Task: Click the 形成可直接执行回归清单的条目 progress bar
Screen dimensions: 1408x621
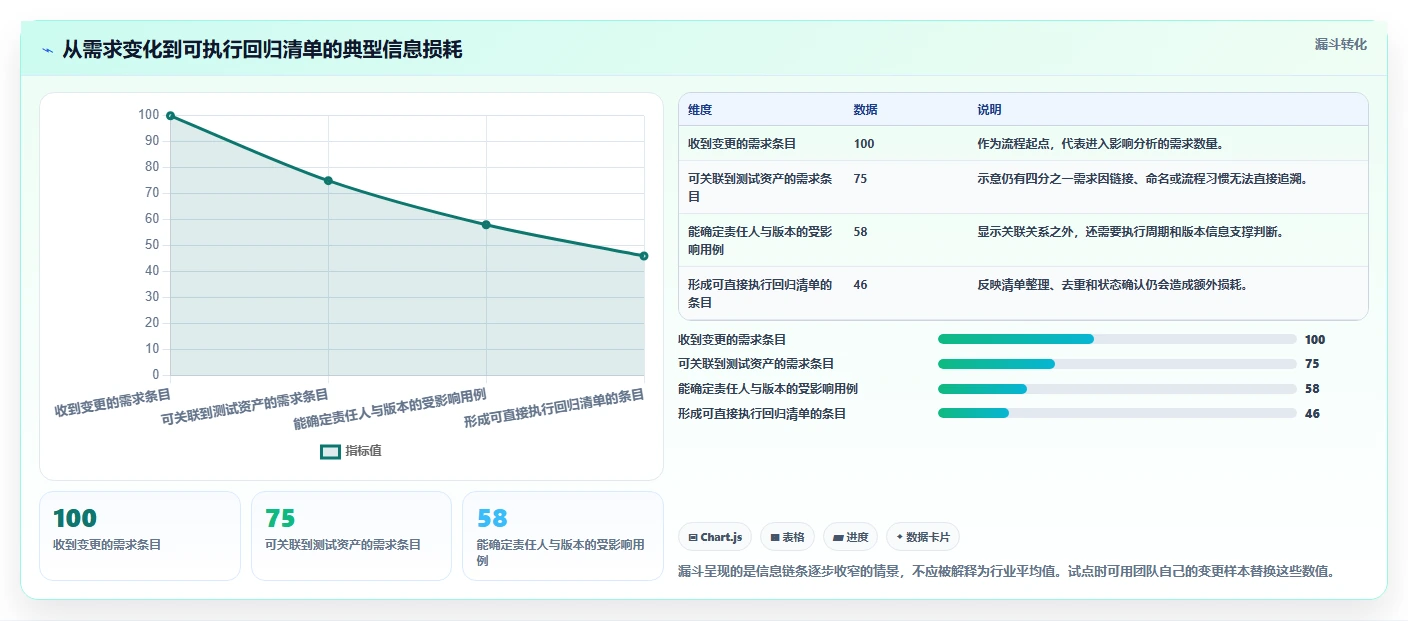Action: 1117,413
